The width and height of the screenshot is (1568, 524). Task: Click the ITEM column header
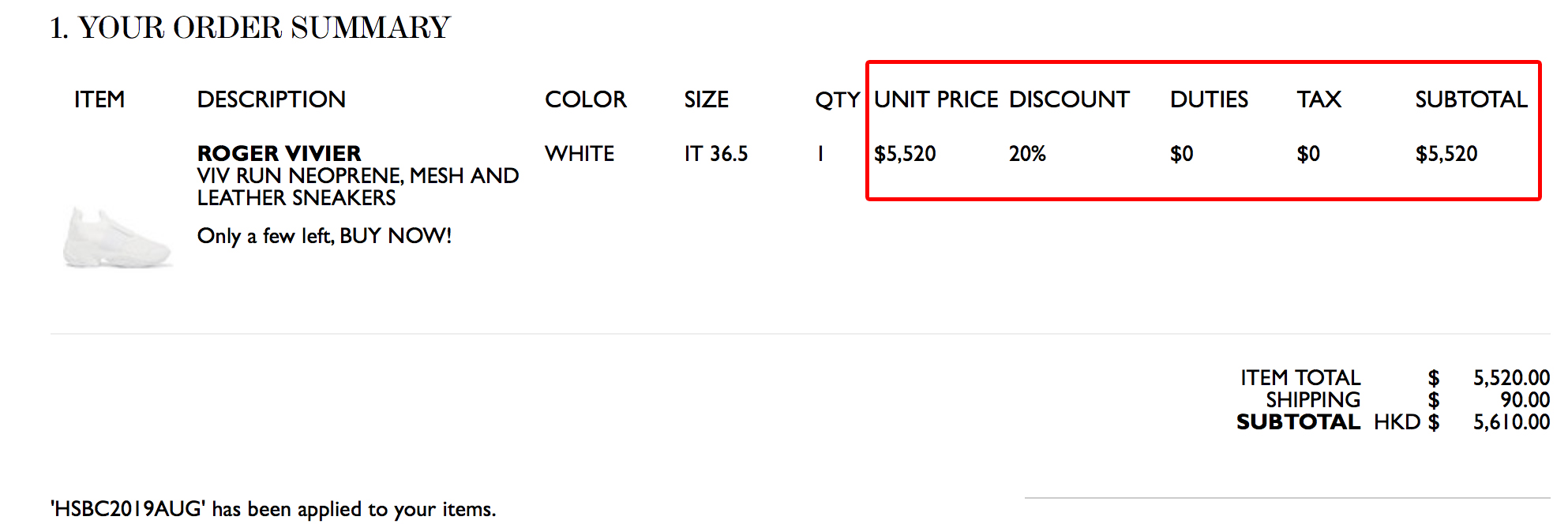[99, 99]
